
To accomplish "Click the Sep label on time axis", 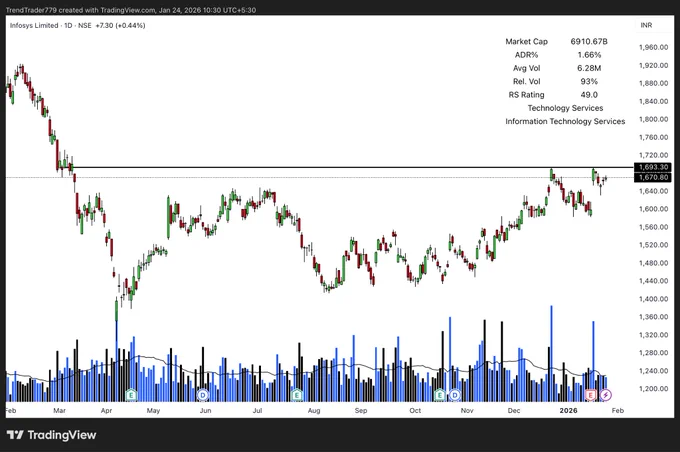I will 361,410.
